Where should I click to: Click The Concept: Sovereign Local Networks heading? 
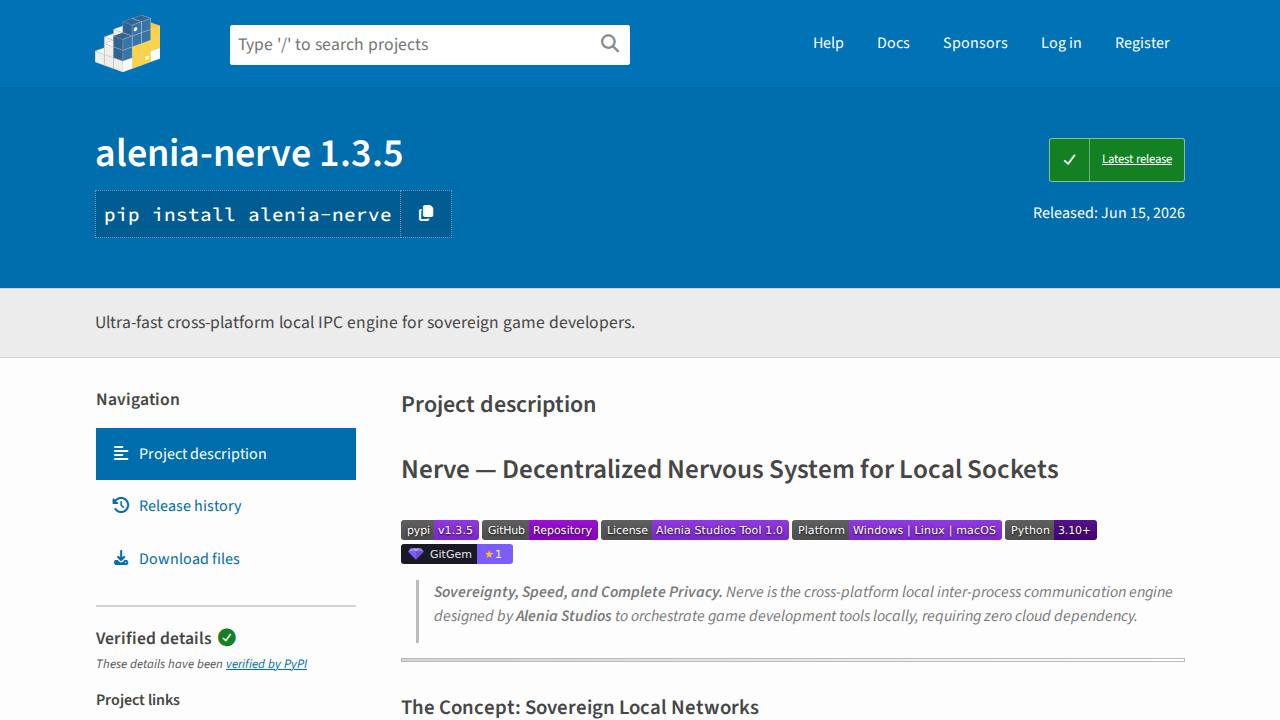(x=580, y=707)
